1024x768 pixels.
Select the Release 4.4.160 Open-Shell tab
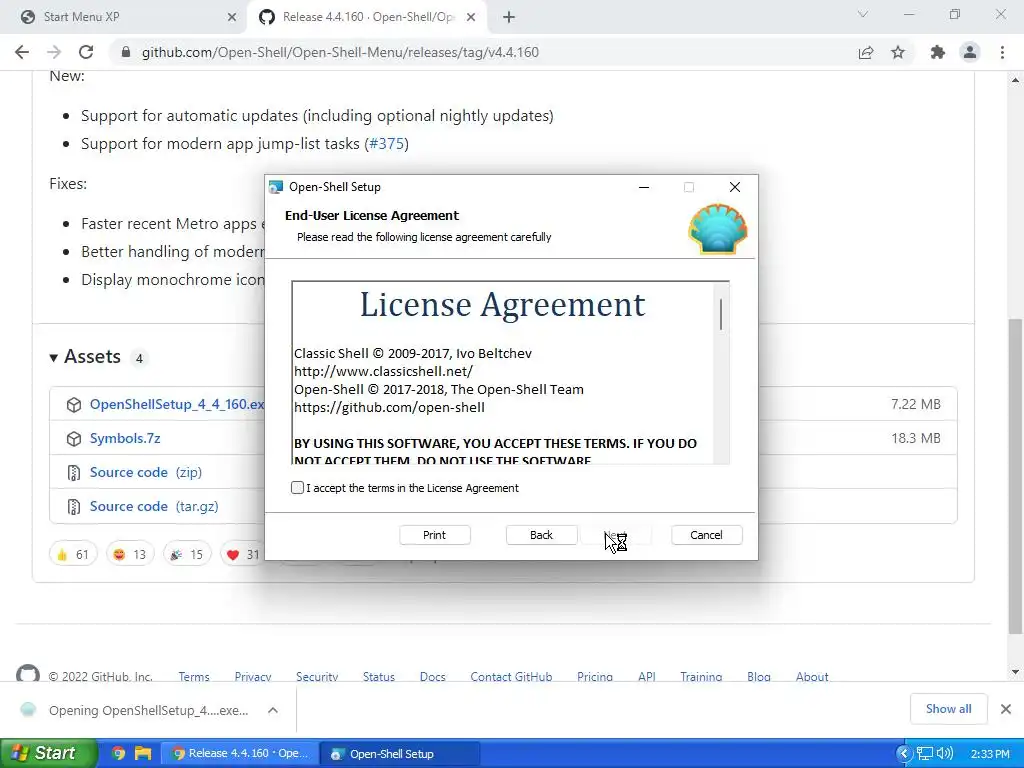click(x=368, y=17)
